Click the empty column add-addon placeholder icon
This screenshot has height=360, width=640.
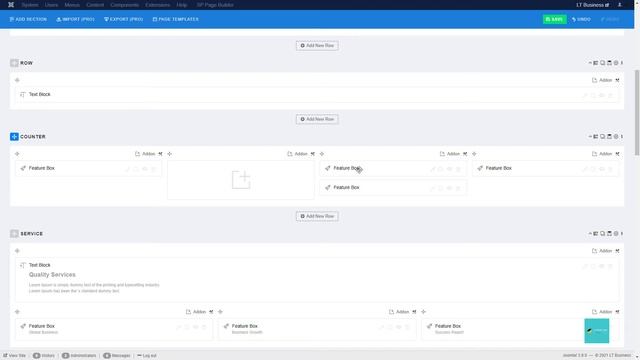point(241,180)
